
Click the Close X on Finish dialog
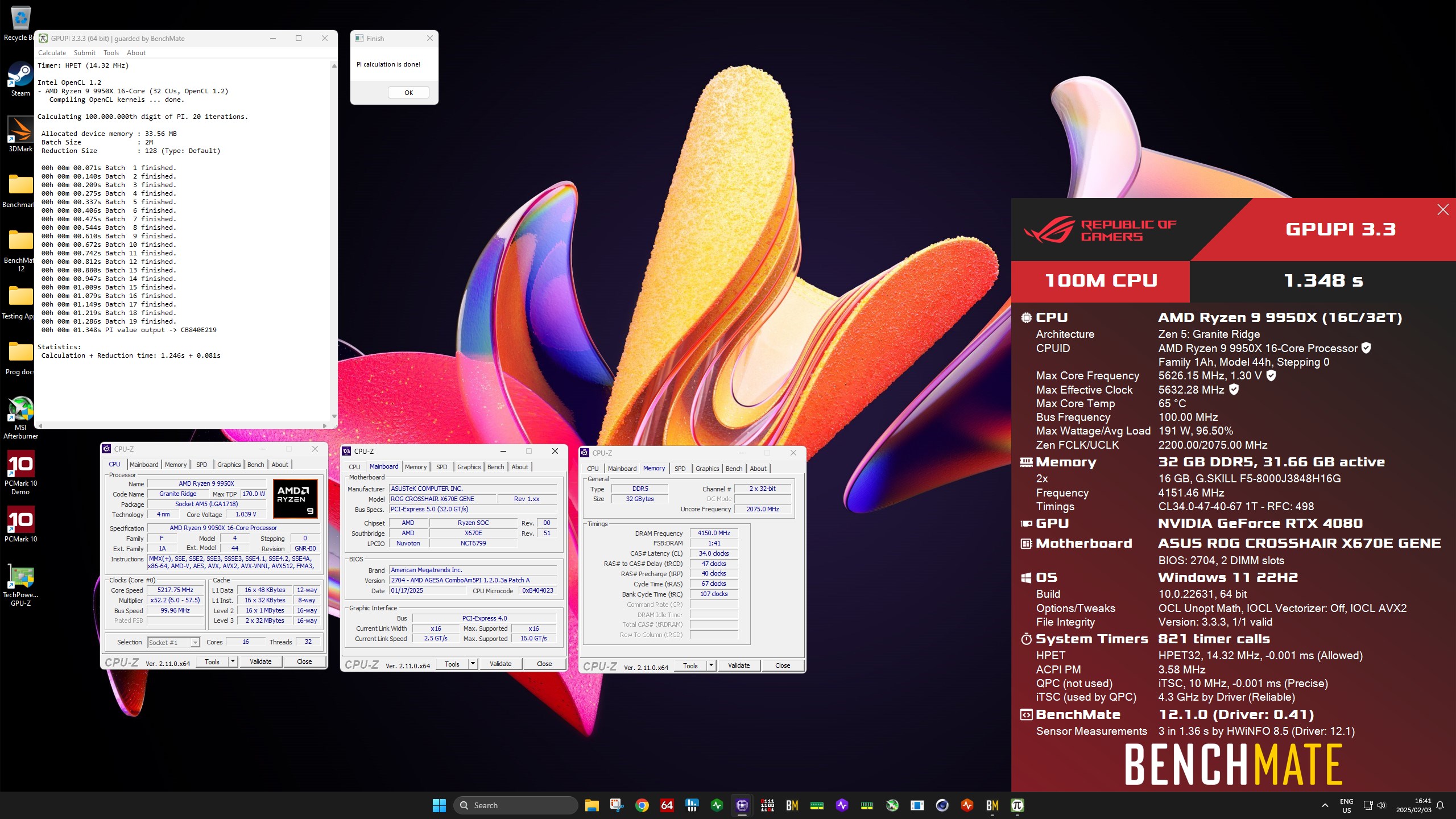[x=430, y=38]
